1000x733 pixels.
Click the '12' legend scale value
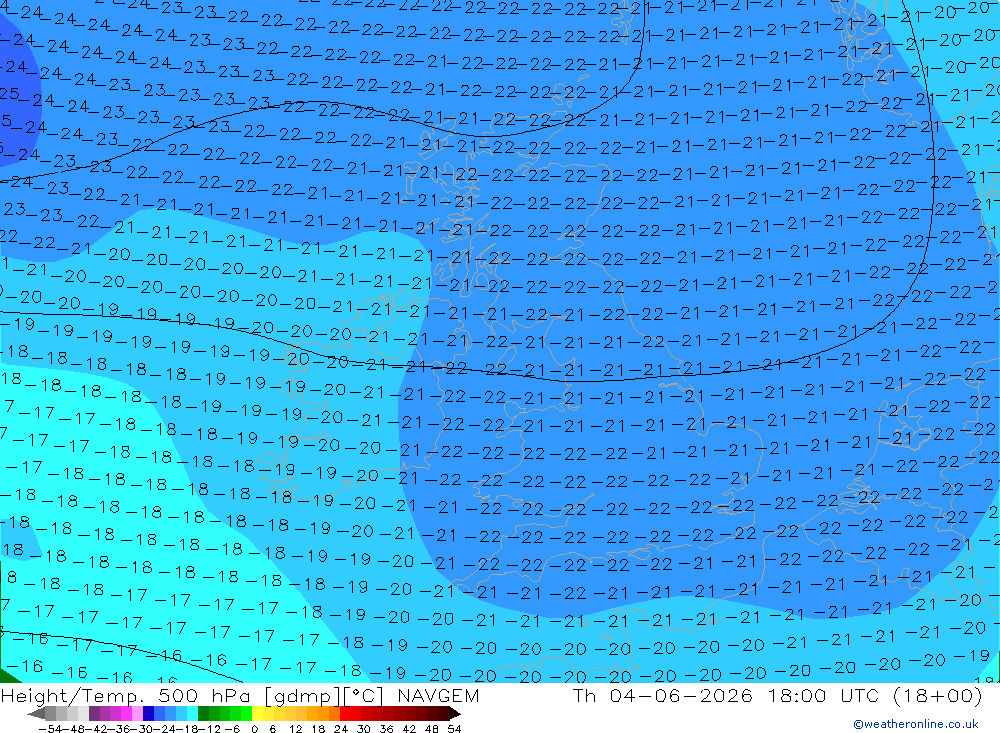coord(296,729)
